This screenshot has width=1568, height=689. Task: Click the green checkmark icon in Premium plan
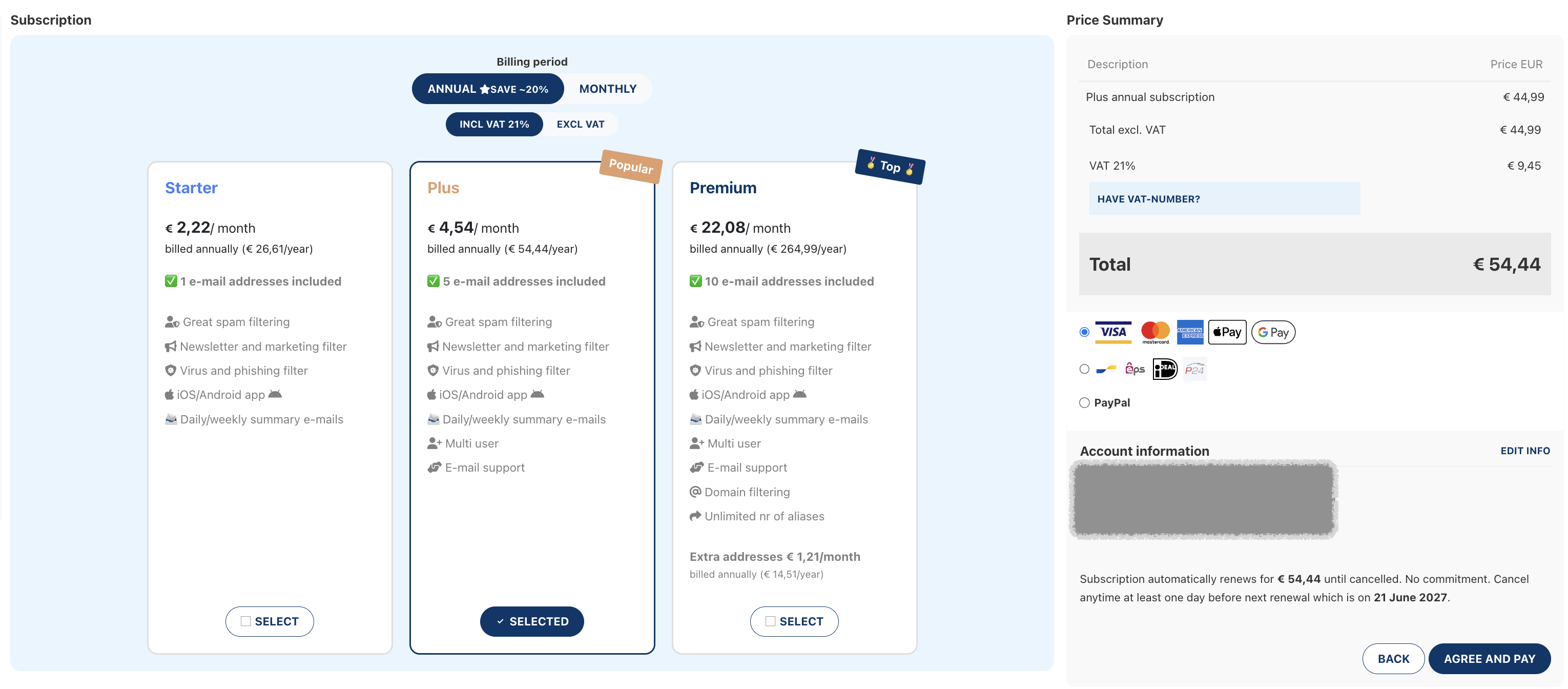[x=695, y=281]
